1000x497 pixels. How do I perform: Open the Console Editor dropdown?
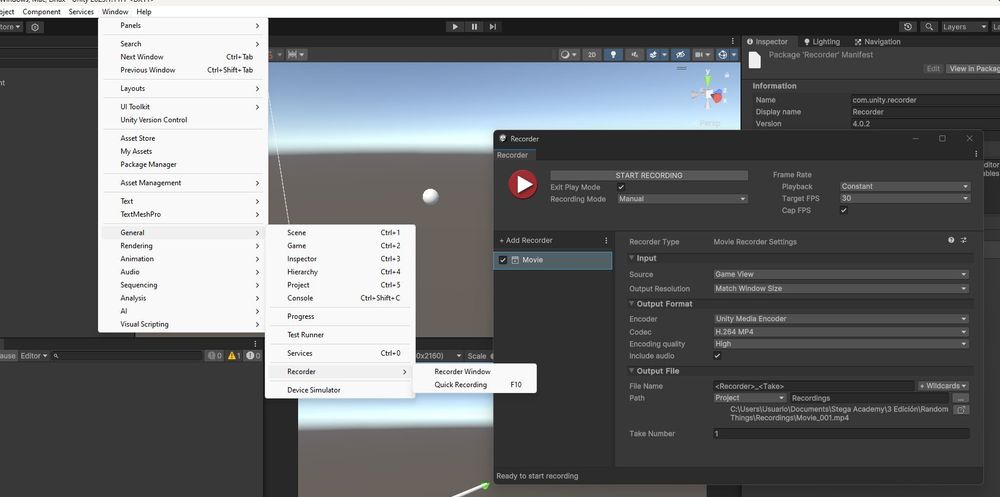click(x=34, y=355)
